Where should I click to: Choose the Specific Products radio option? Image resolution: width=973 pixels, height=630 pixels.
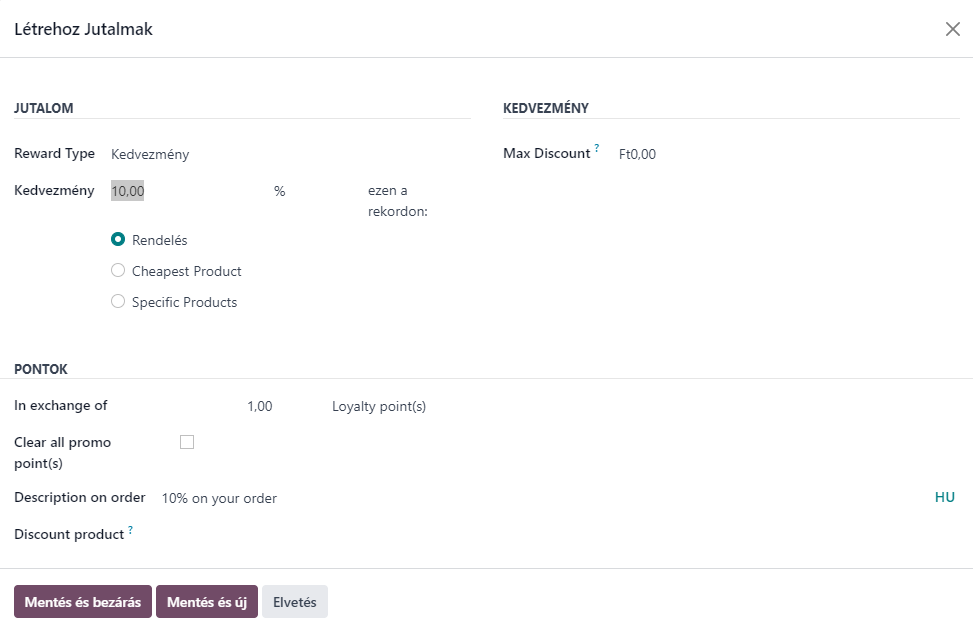point(118,302)
